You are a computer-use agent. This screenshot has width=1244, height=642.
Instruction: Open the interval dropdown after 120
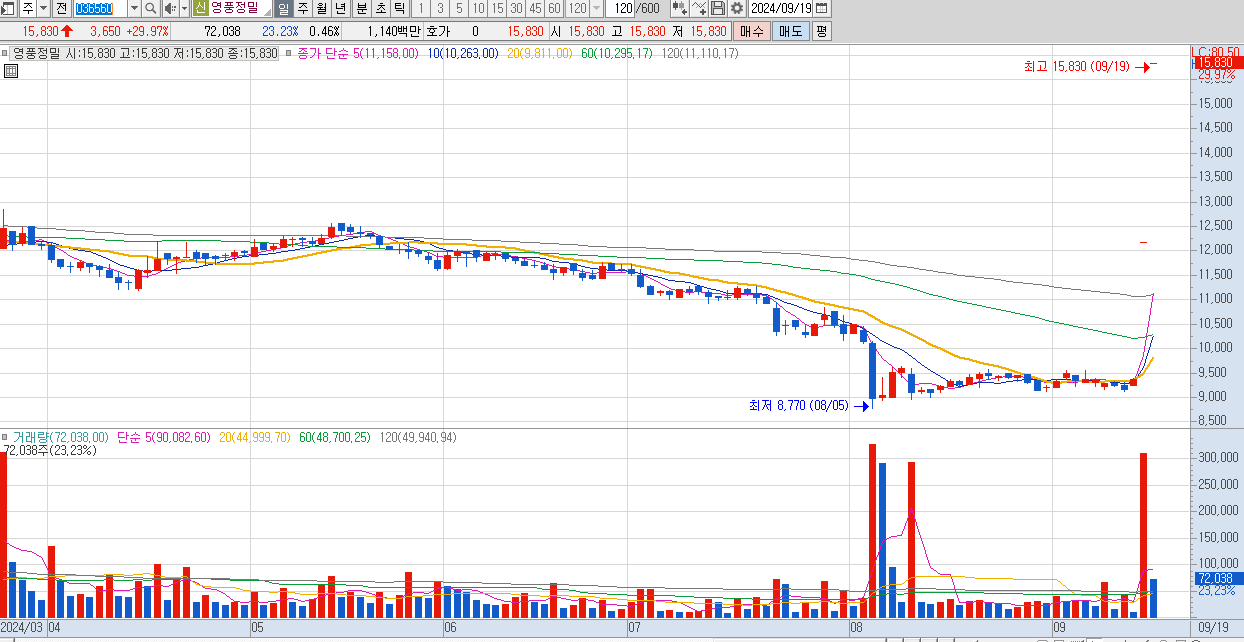[597, 8]
